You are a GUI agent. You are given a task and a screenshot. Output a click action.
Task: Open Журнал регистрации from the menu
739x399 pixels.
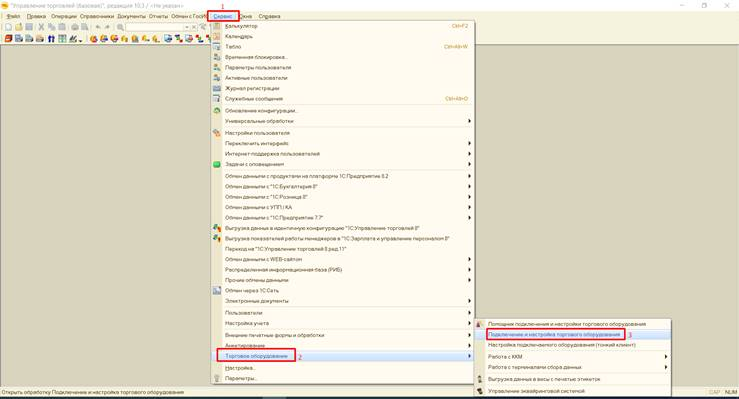coord(343,88)
